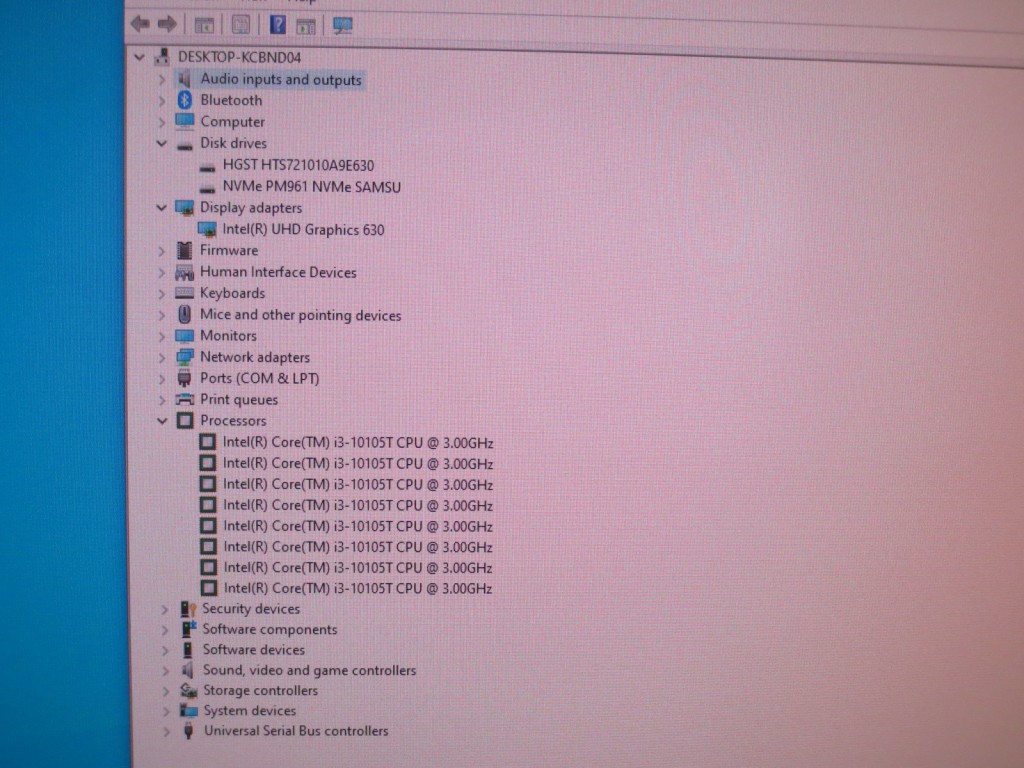Click the Audio inputs and outputs speaker icon
Viewport: 1024px width, 768px height.
pyautogui.click(x=185, y=79)
